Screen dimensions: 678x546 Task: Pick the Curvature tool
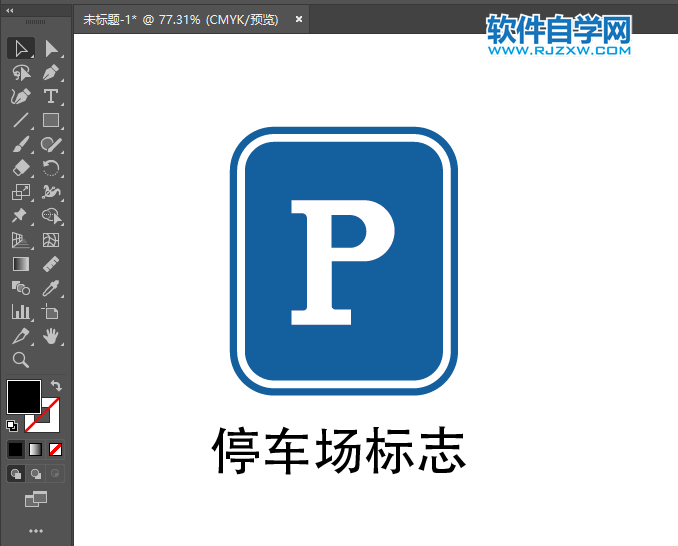(x=21, y=96)
